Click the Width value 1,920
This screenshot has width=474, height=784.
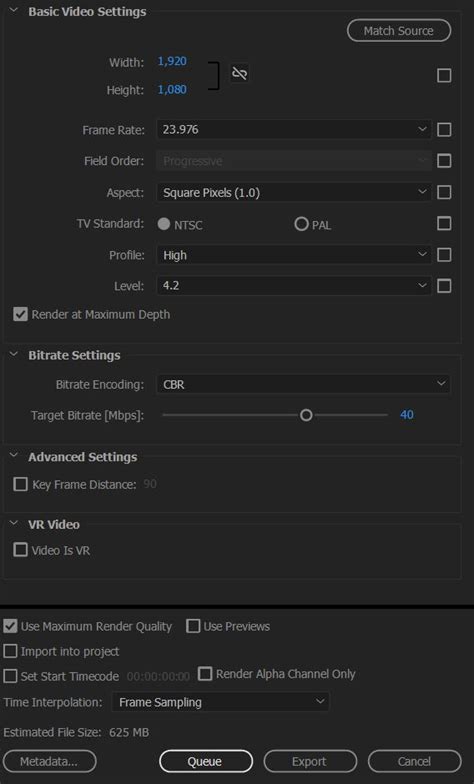172,61
